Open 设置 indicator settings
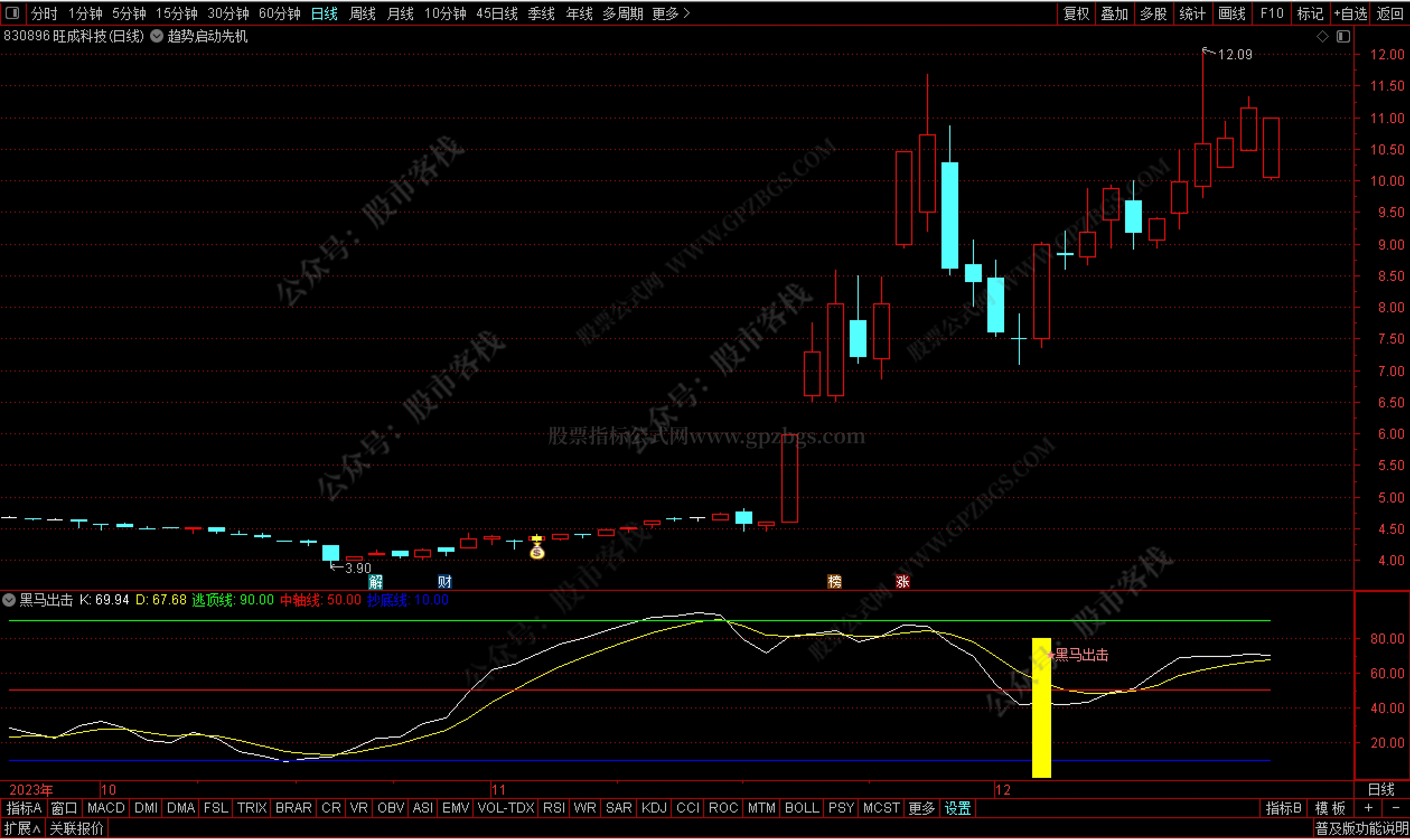This screenshot has height=840, width=1410. pos(958,808)
